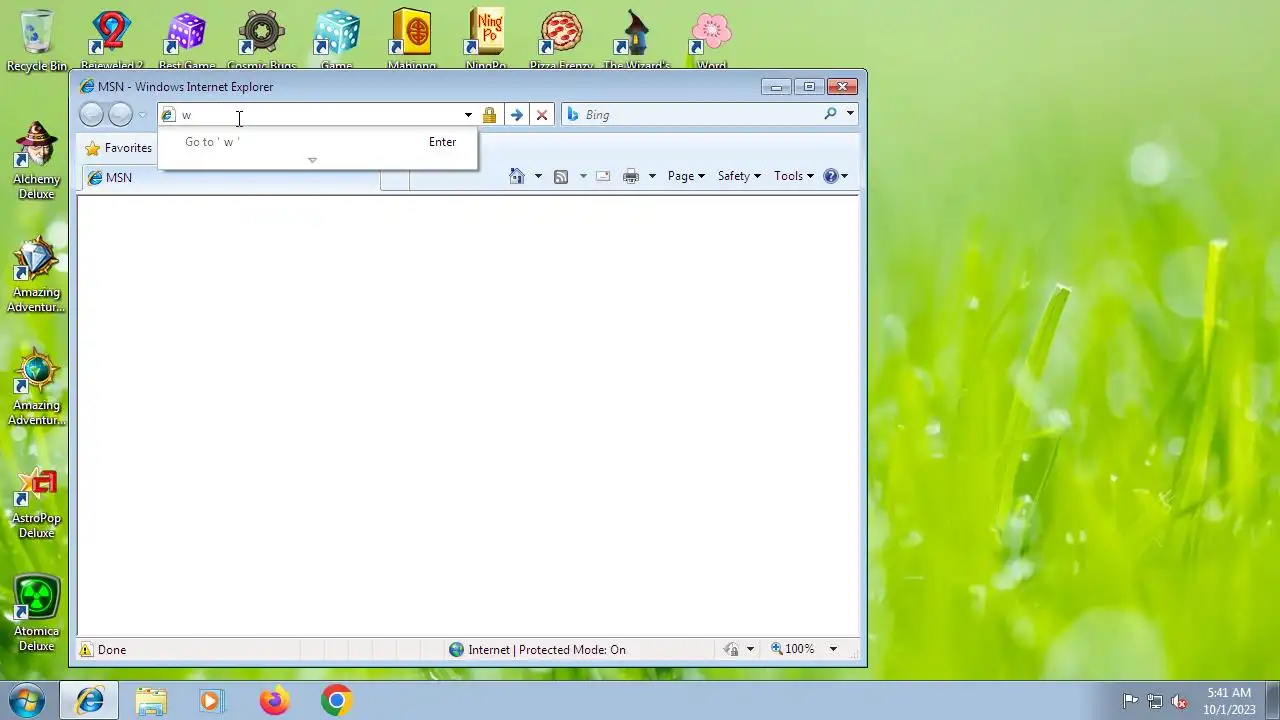
Task: Select the Bejeweled 2 desktop shortcut
Action: pos(112,42)
